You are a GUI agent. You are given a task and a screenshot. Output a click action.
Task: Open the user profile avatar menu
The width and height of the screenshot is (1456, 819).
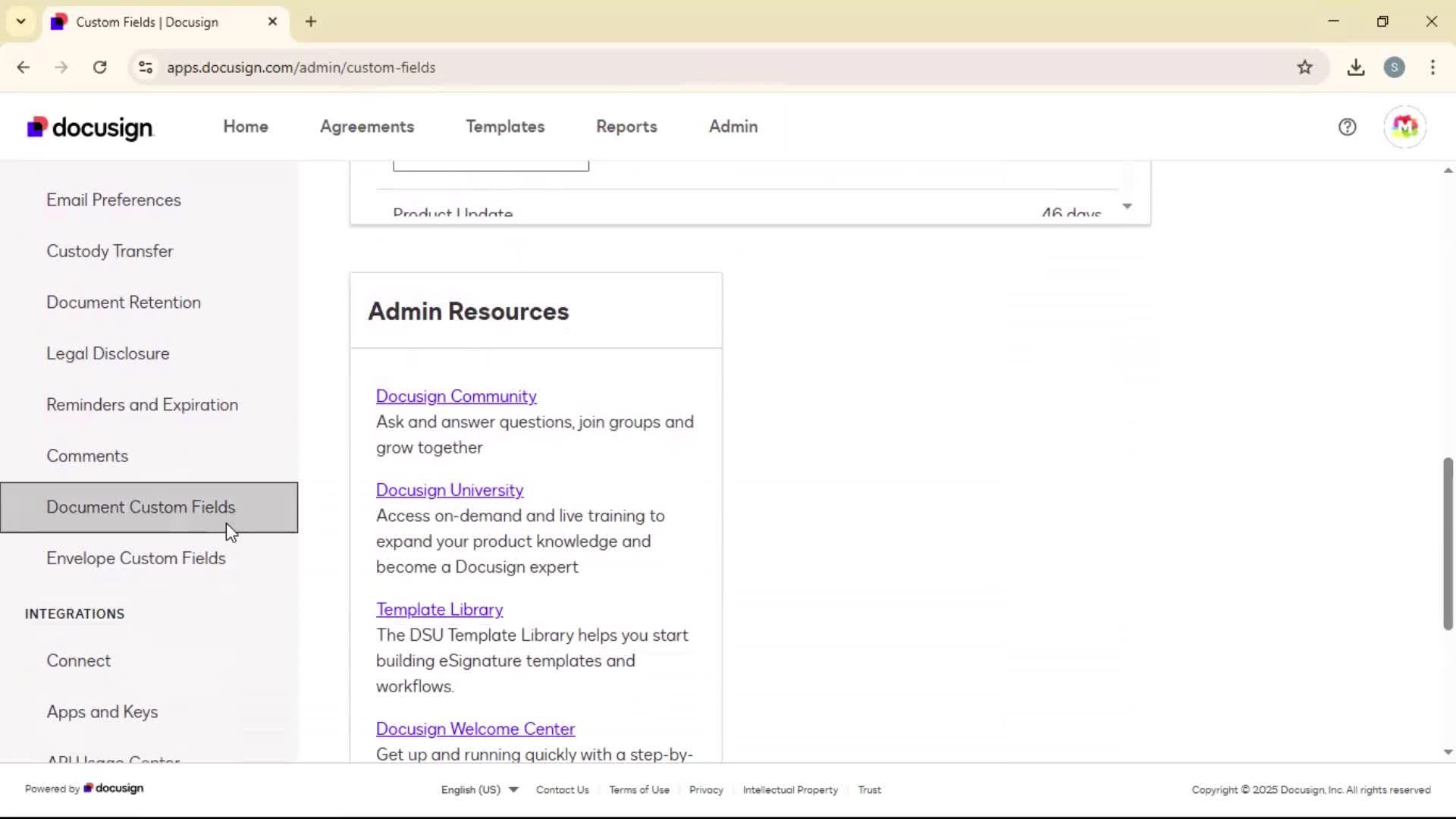(x=1404, y=127)
